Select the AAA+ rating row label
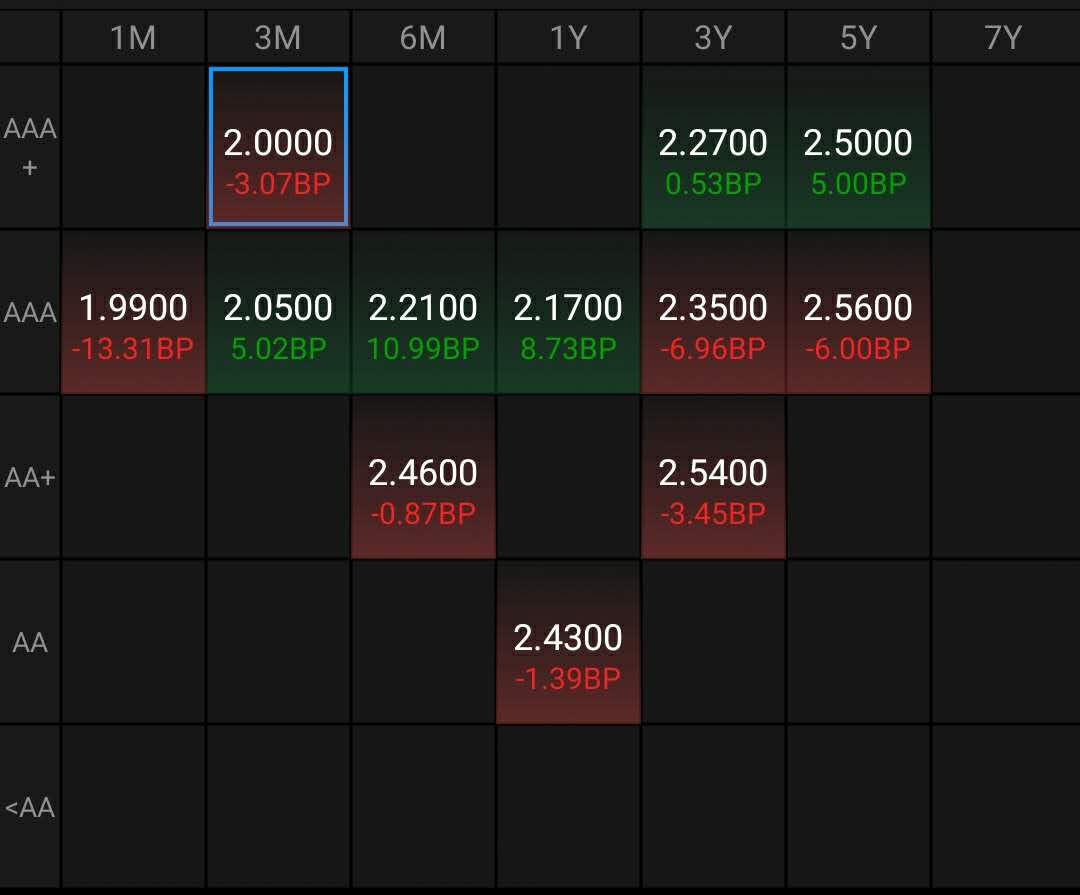Screen dimensions: 1080x895 pyautogui.click(x=30, y=147)
